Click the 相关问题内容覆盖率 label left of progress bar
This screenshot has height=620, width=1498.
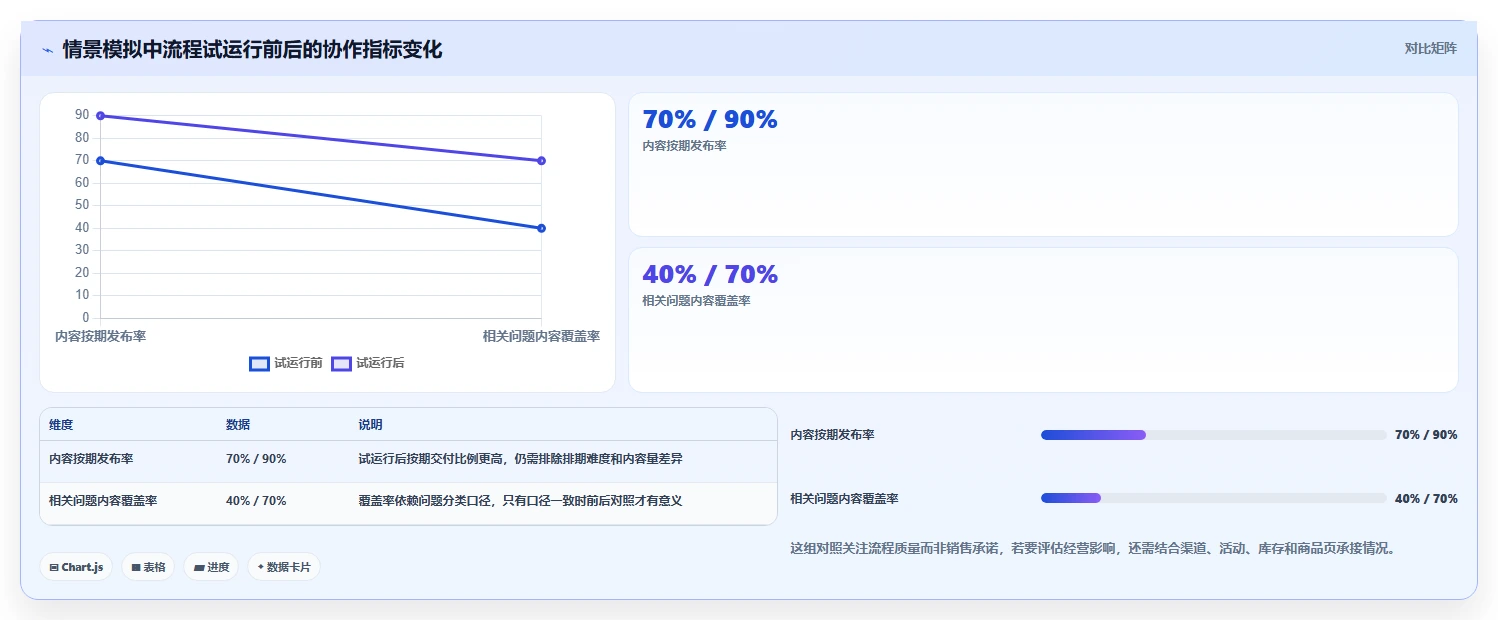click(x=844, y=498)
